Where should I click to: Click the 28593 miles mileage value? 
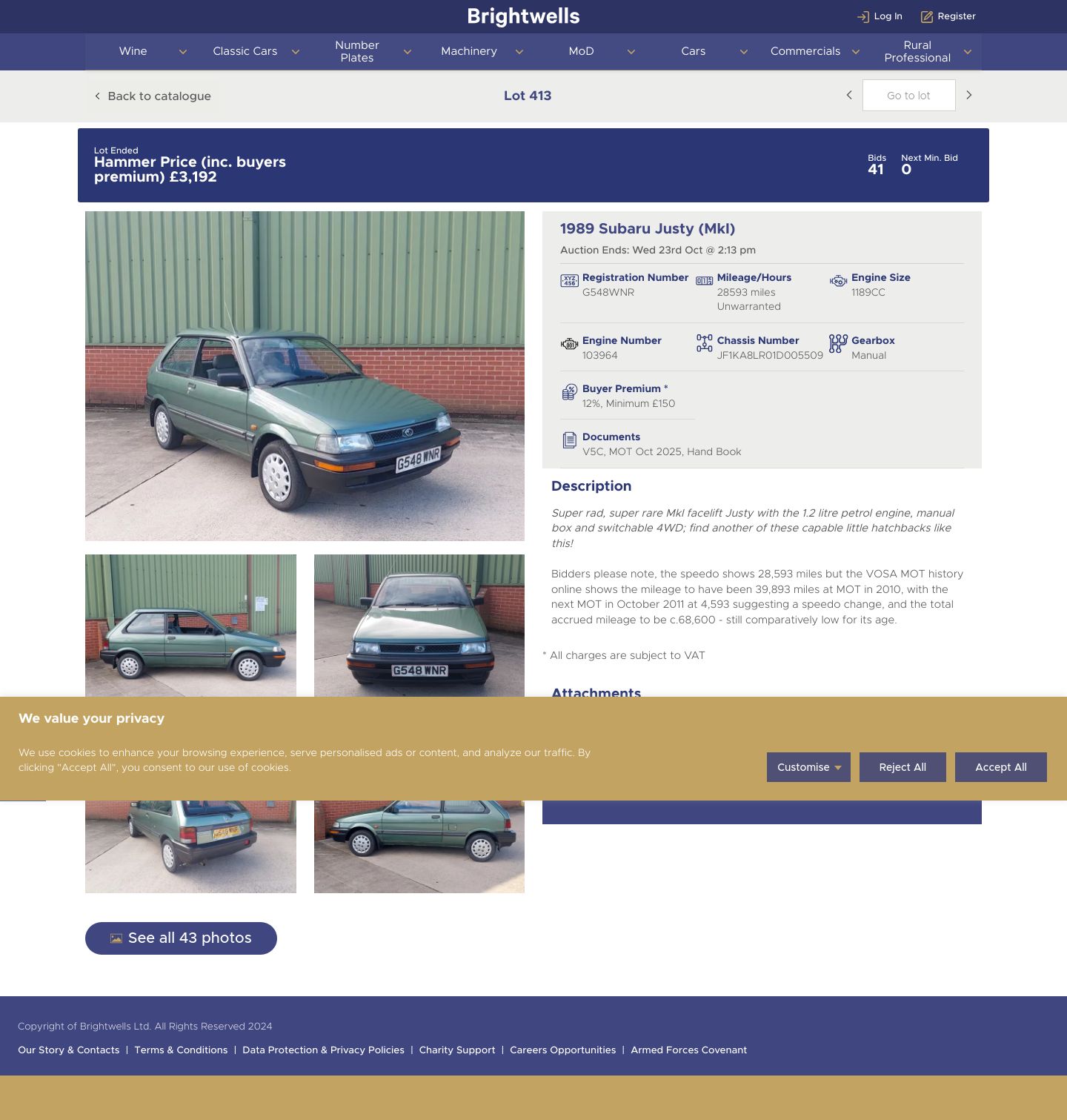click(746, 293)
